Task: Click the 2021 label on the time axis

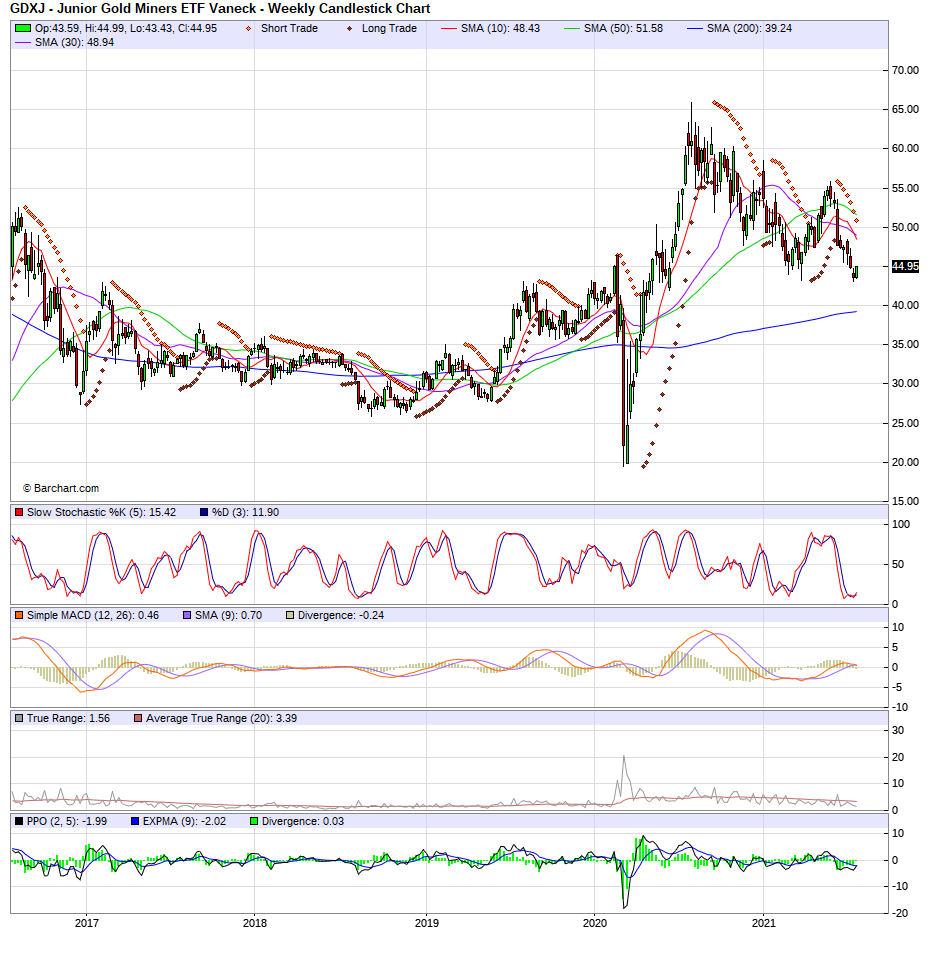Action: pyautogui.click(x=764, y=924)
